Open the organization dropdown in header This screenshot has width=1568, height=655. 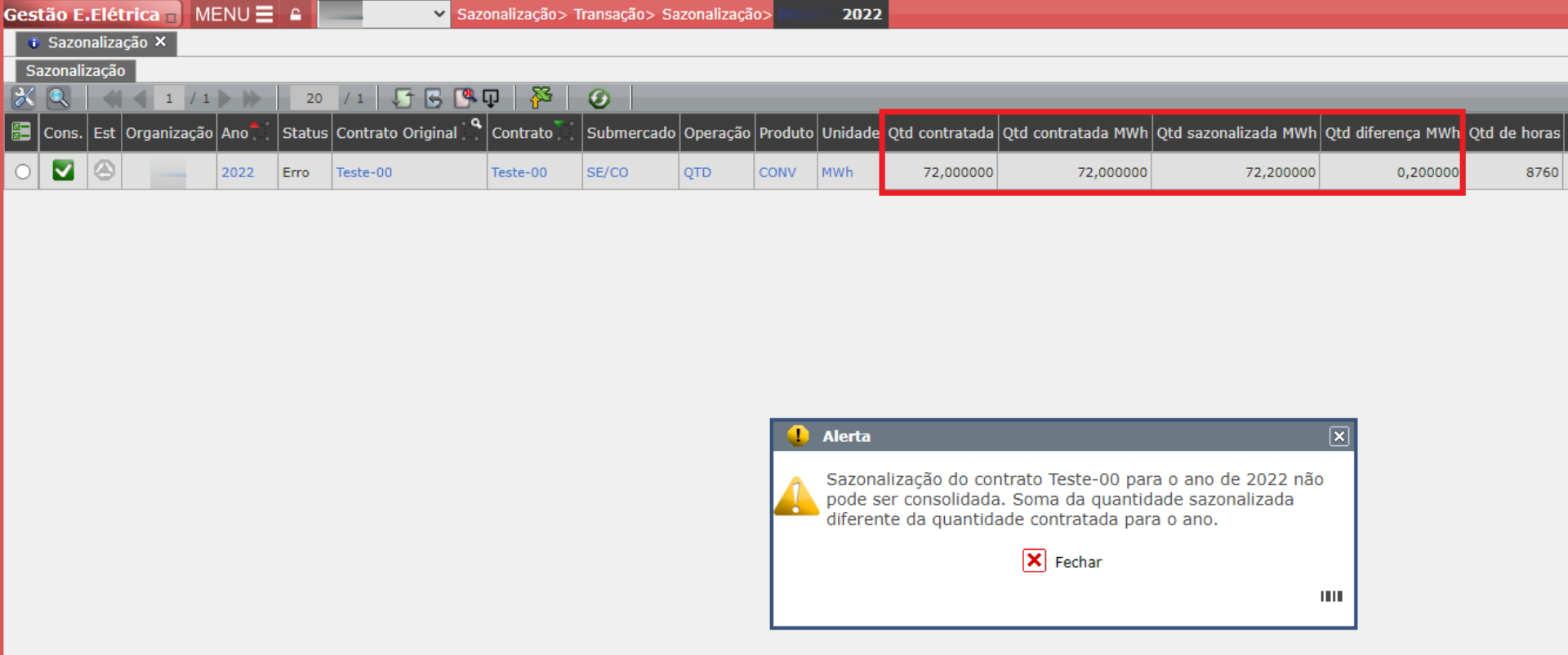(x=384, y=15)
